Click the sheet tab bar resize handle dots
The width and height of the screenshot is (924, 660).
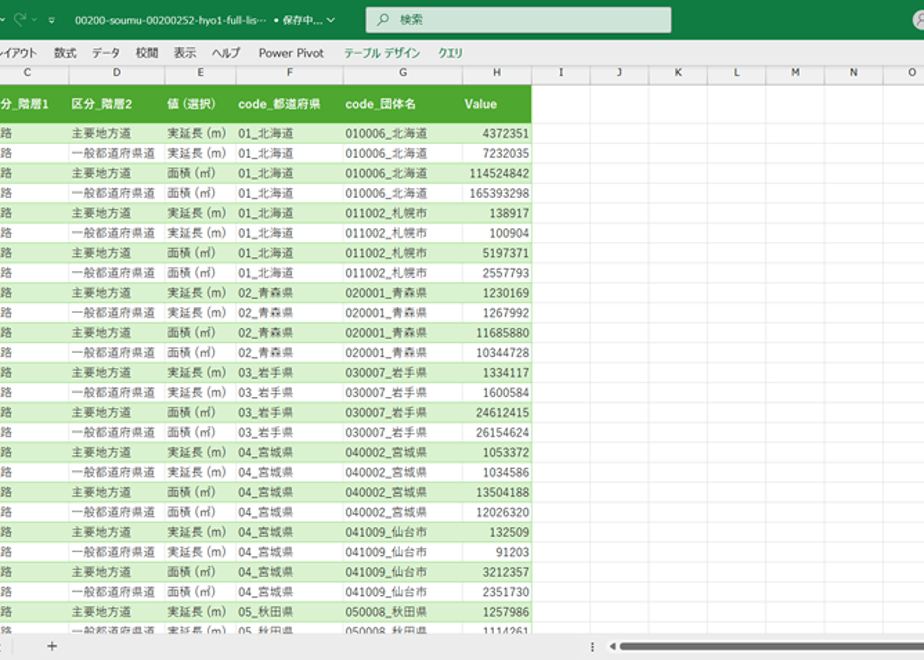click(x=592, y=646)
